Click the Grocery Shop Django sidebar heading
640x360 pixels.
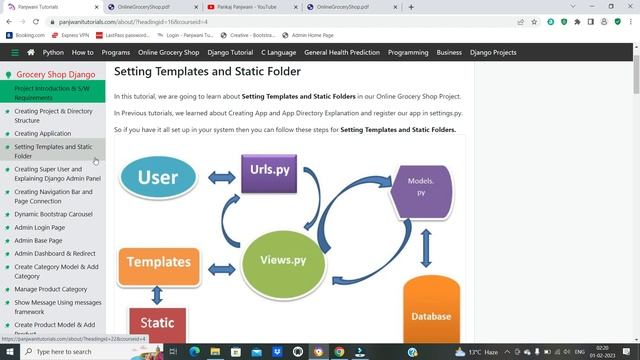click(56, 74)
